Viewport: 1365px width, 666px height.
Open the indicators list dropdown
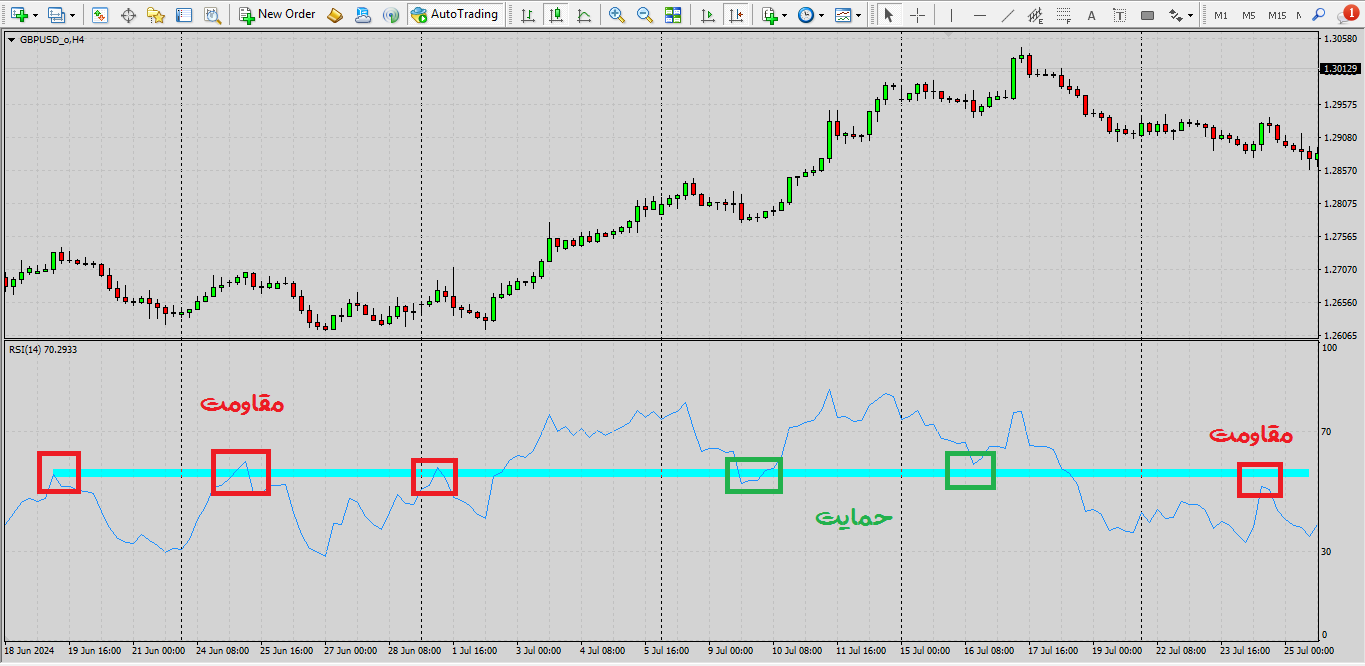tap(784, 16)
